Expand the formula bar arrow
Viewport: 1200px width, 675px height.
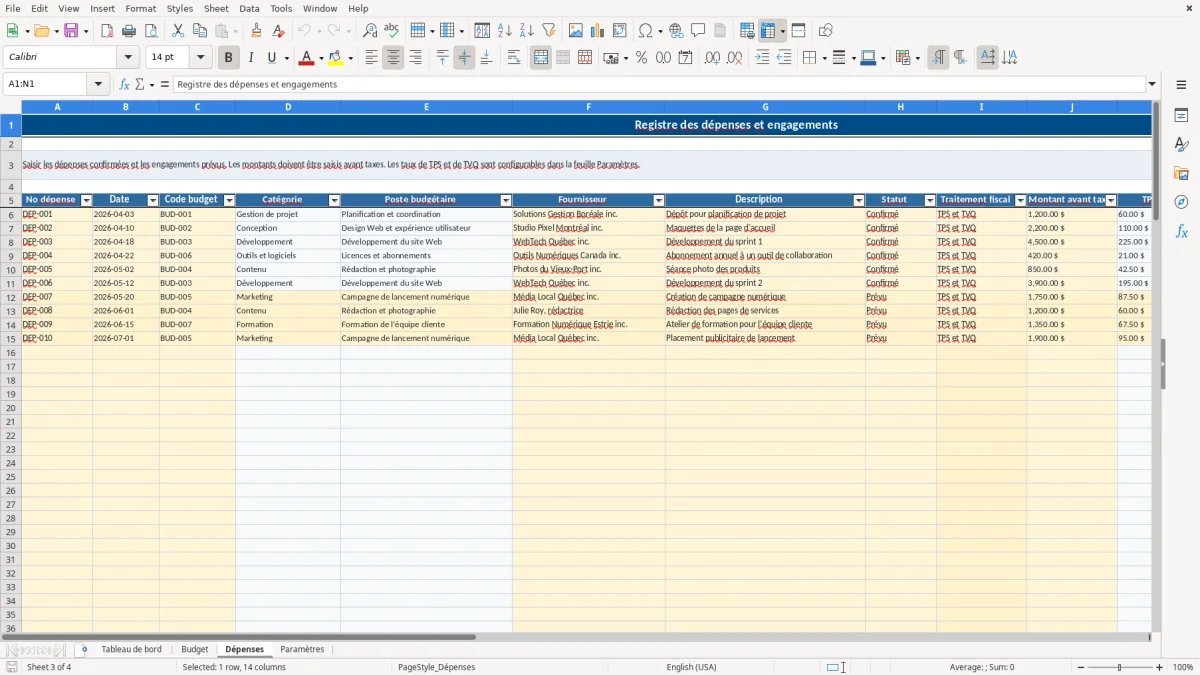[1152, 84]
